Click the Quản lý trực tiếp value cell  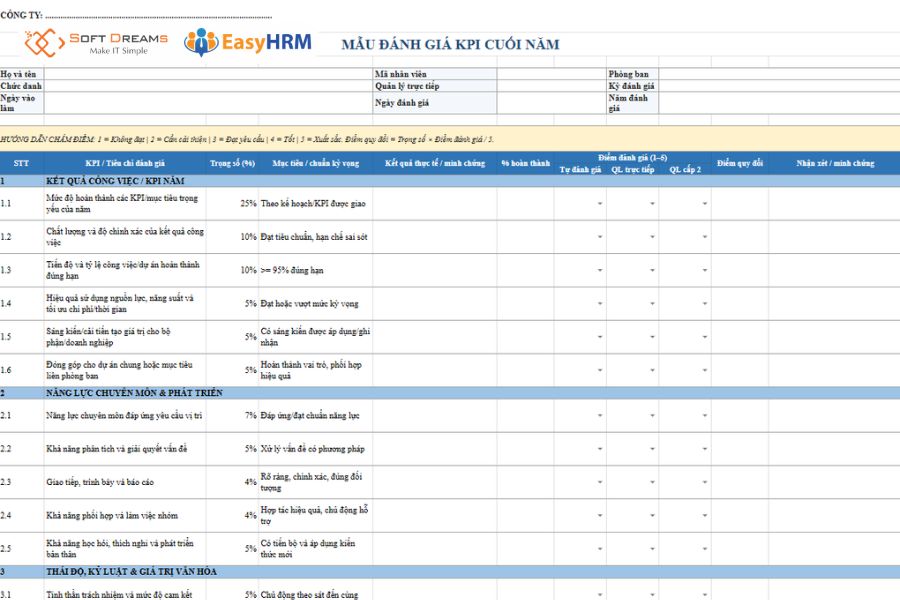tap(552, 86)
